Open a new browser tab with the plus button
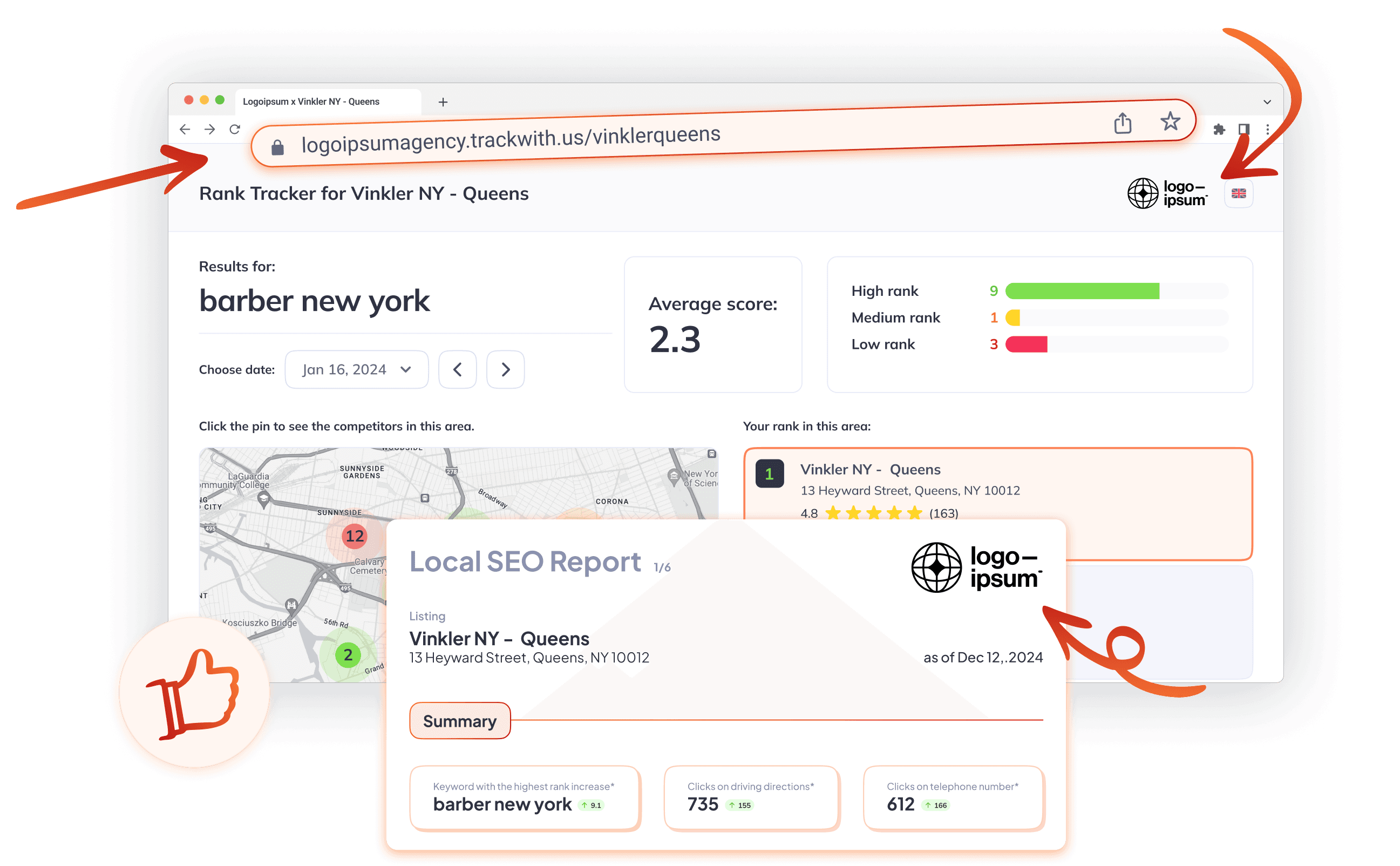This screenshot has height=866, width=1400. [x=443, y=102]
